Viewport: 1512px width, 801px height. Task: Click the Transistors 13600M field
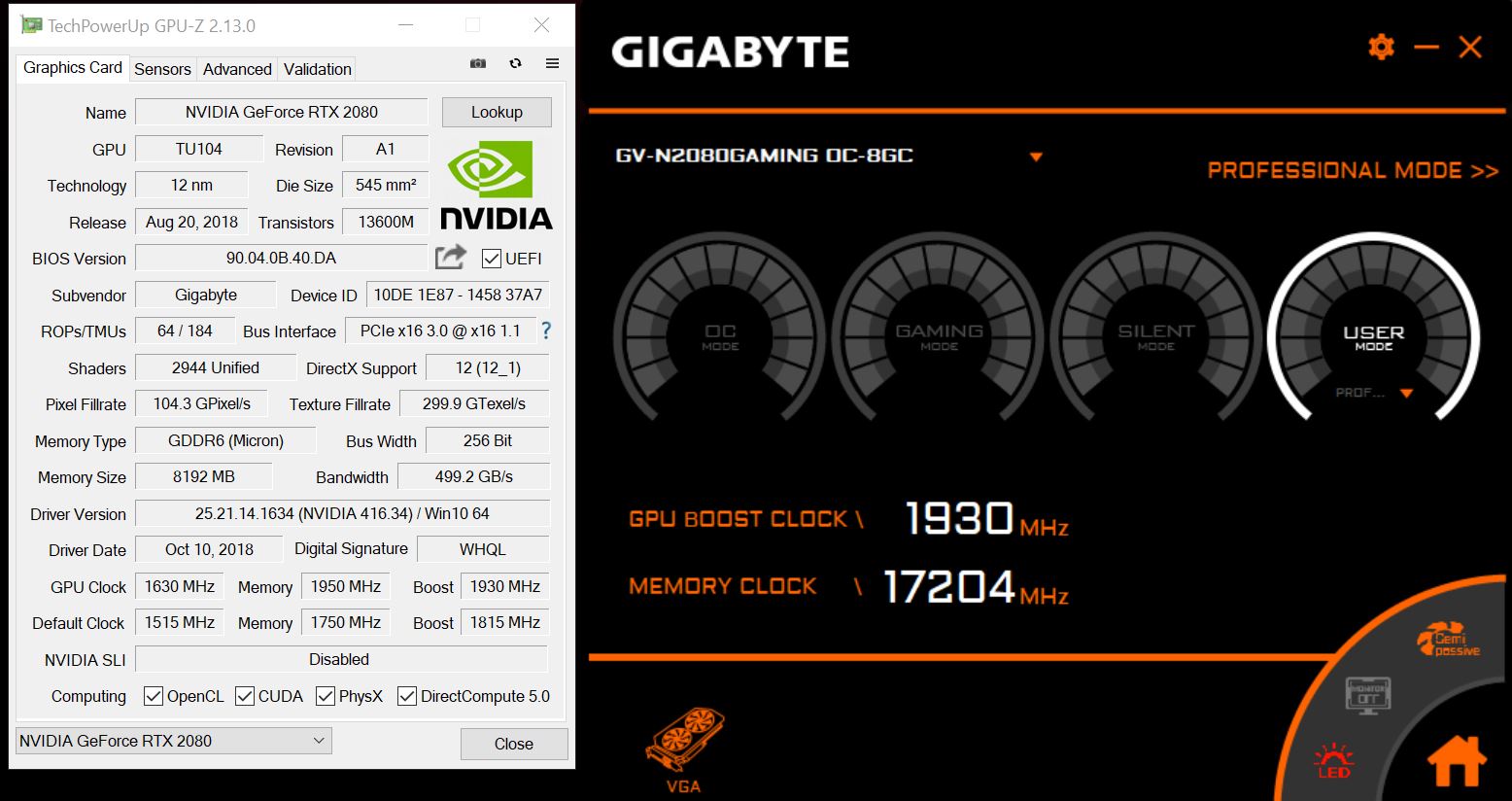coord(386,222)
